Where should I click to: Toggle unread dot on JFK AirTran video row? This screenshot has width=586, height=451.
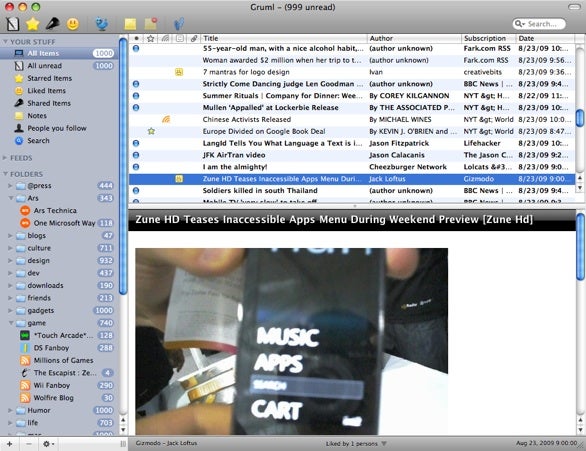coord(136,155)
